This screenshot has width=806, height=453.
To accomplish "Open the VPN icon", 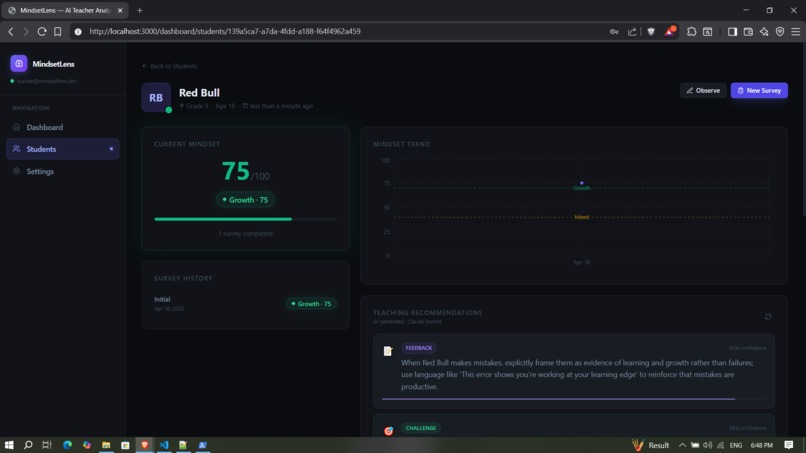I will [x=780, y=31].
